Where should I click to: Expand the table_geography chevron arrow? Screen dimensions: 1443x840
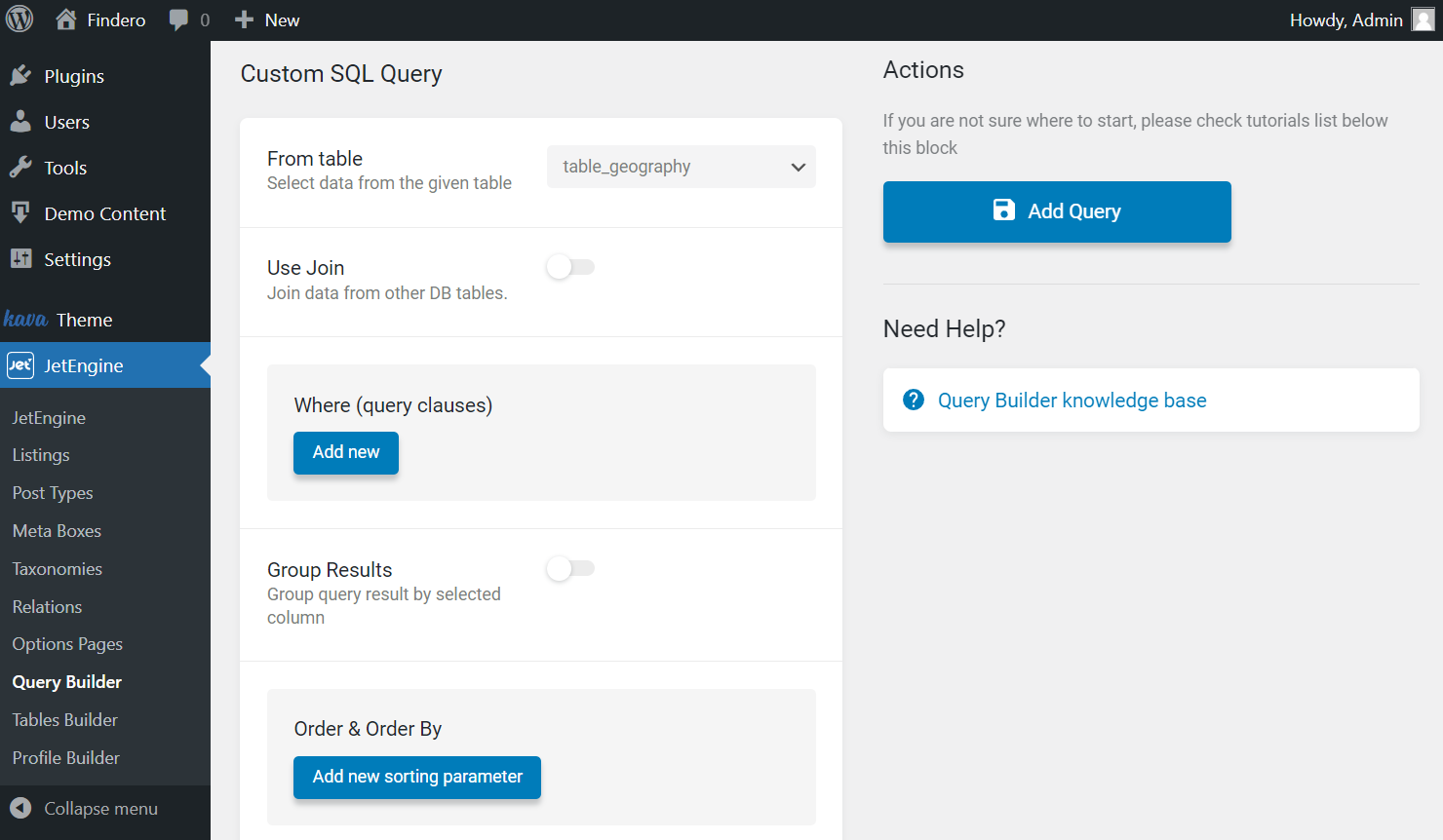click(798, 168)
